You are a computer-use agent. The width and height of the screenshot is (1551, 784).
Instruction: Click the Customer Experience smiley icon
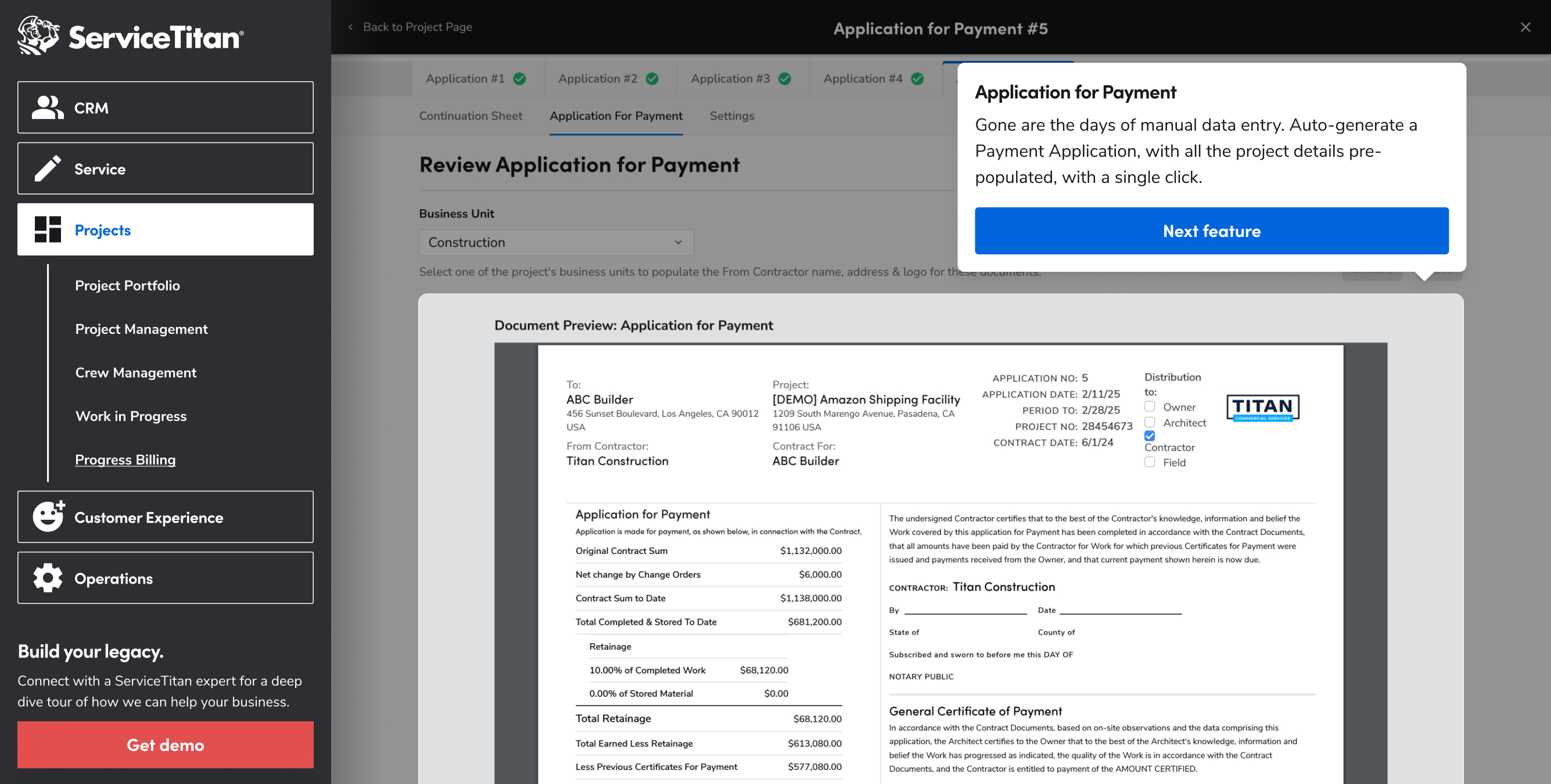click(x=48, y=517)
